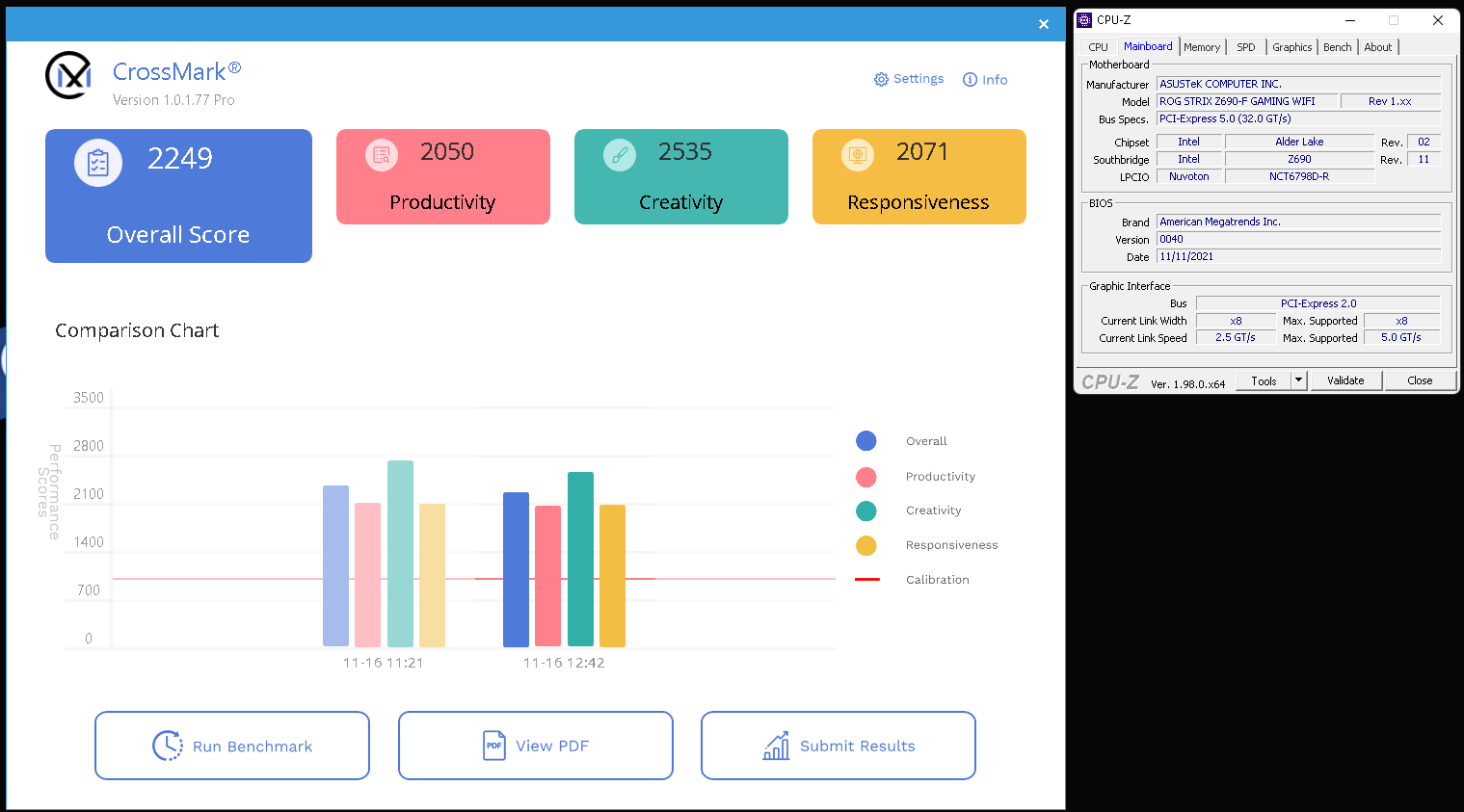Click the Comparison Chart heading

(x=137, y=330)
